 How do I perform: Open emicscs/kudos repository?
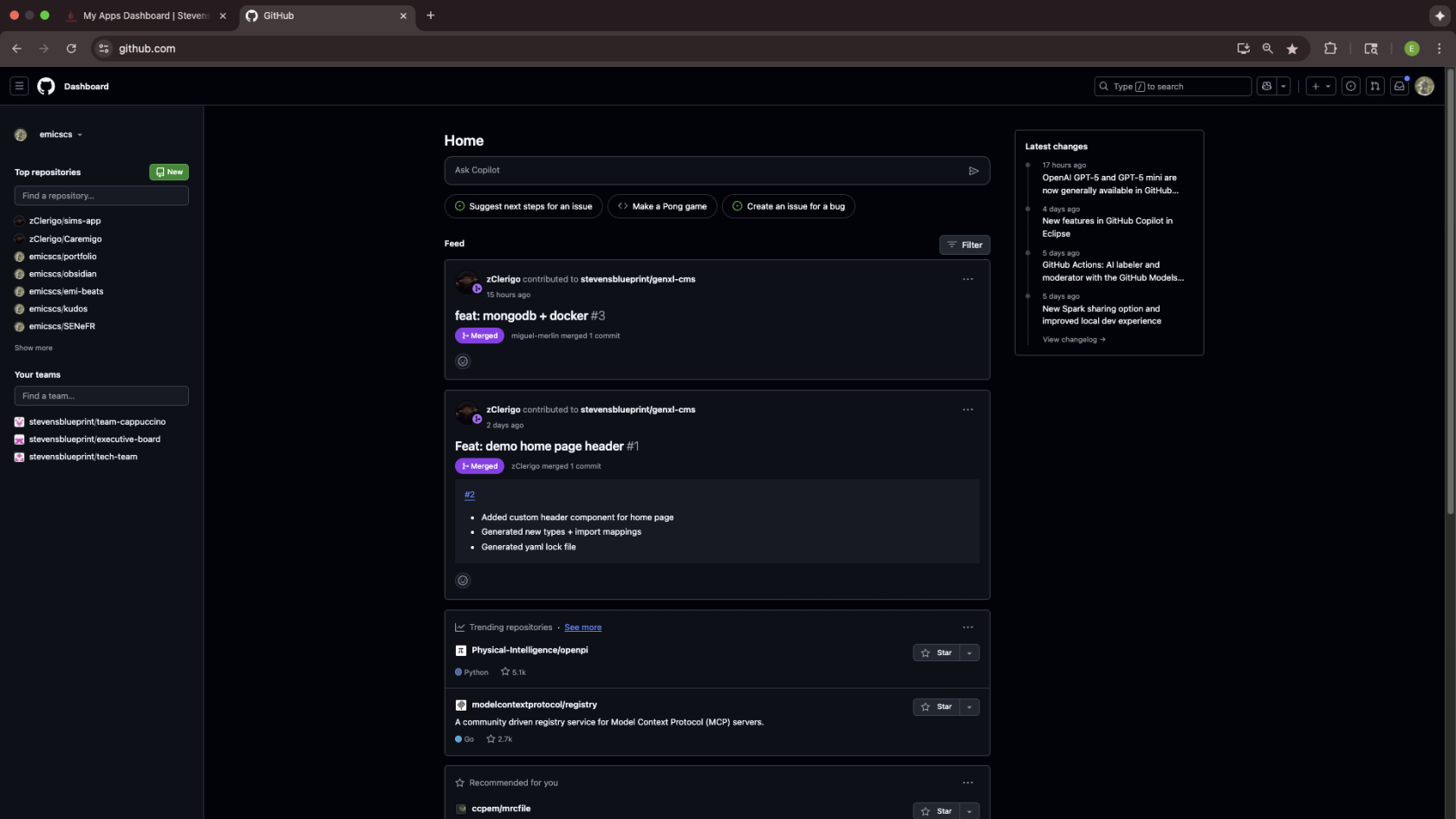(x=58, y=309)
